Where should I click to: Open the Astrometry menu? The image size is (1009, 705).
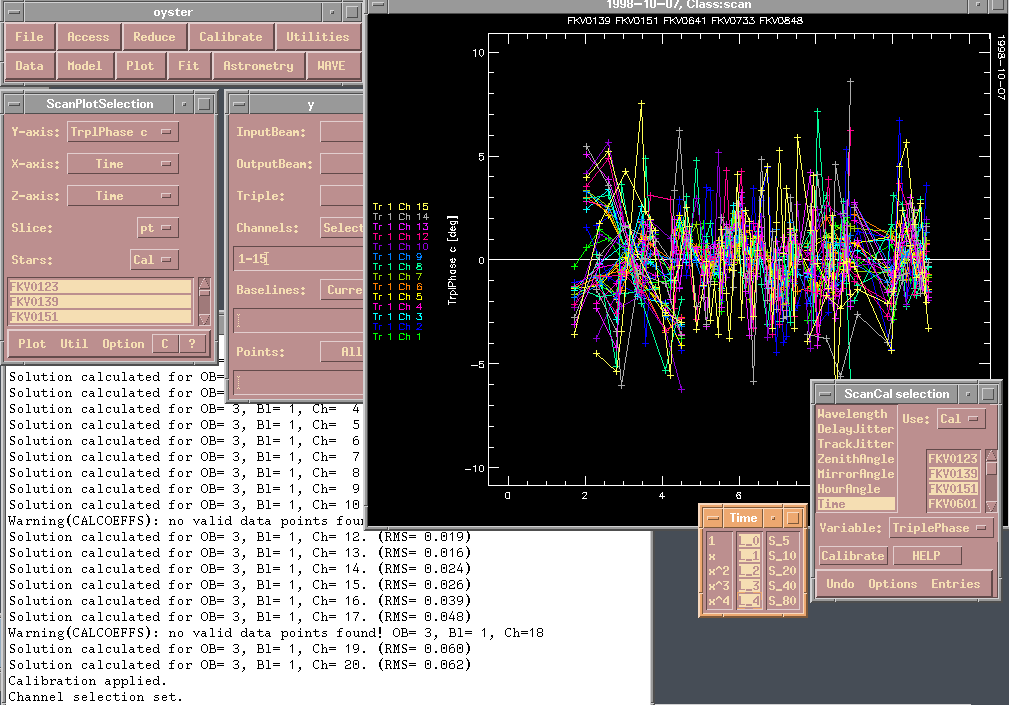pyautogui.click(x=258, y=66)
